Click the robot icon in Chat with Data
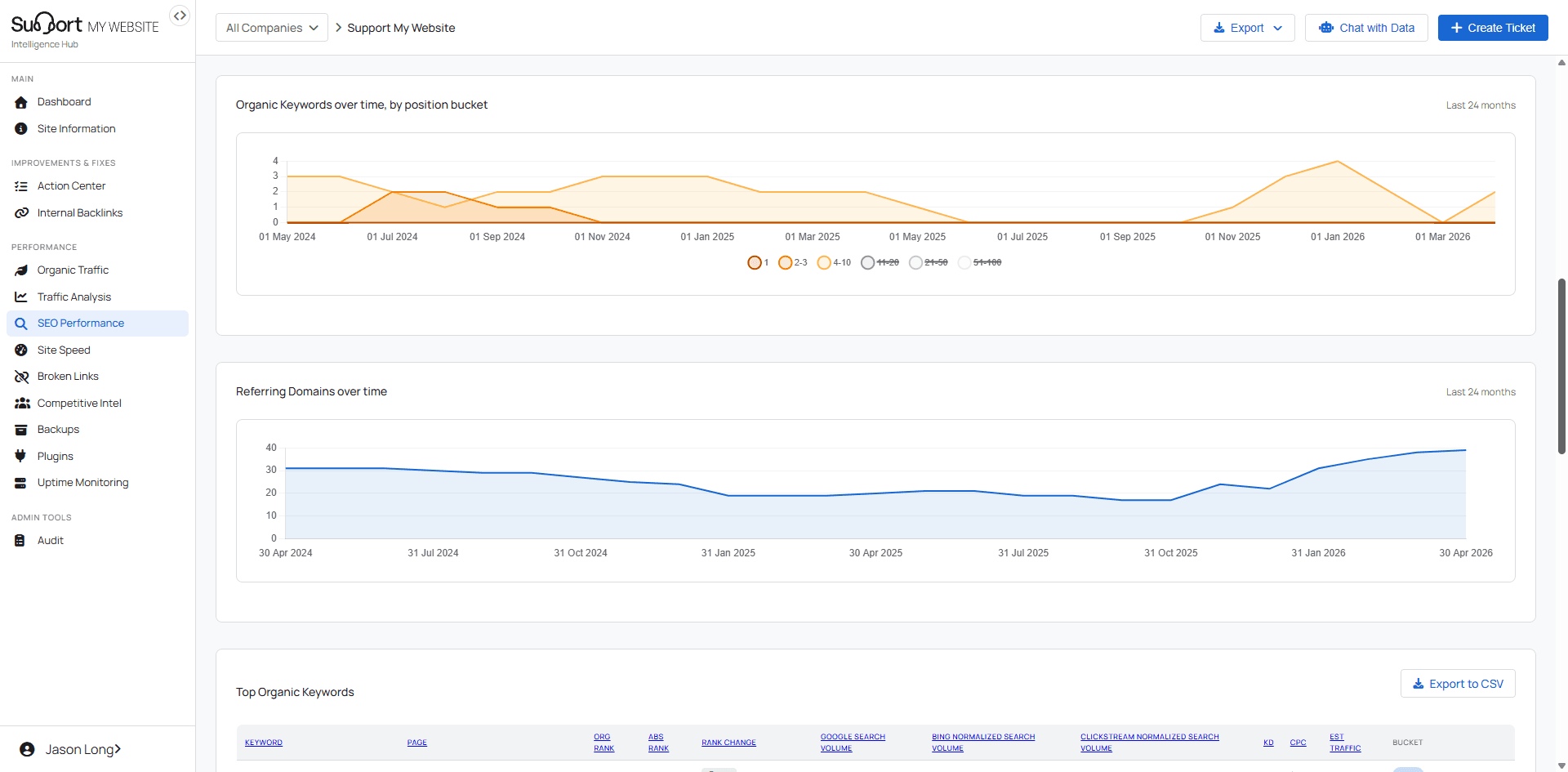 [1326, 28]
